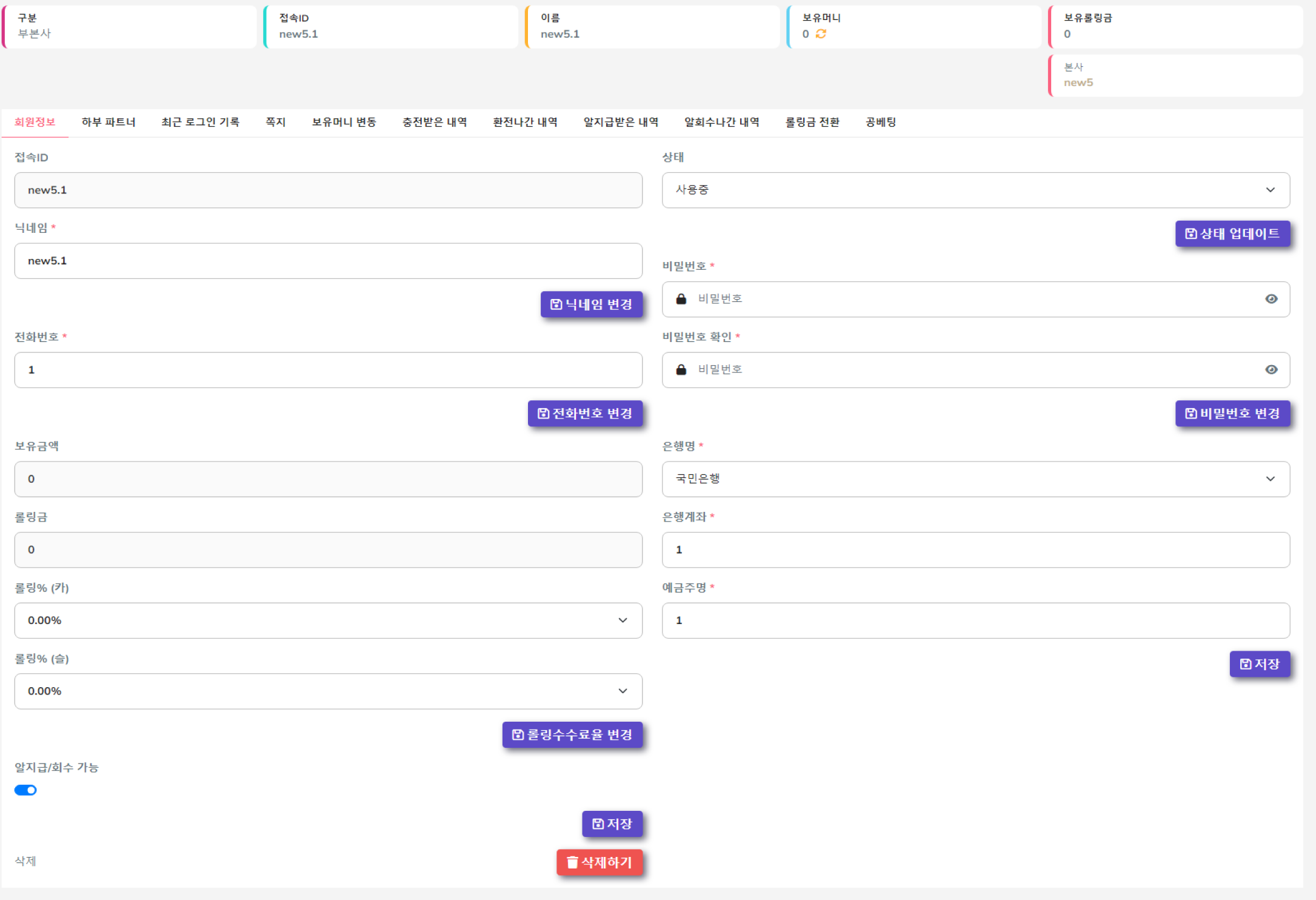Switch to the 하부 파트너 tab
This screenshot has width=1316, height=900.
tap(109, 123)
